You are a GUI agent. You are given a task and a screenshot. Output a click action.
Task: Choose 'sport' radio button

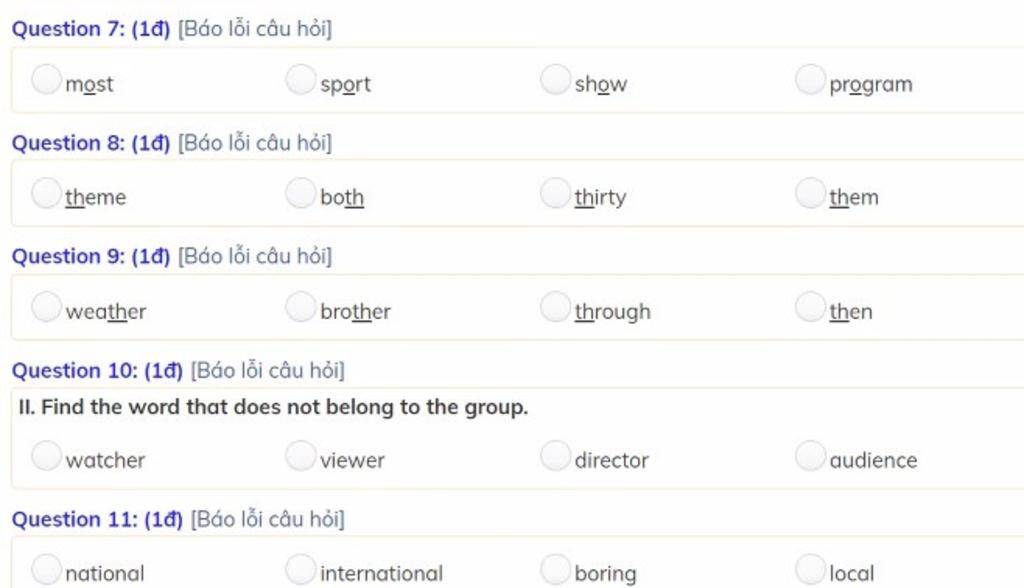point(300,79)
